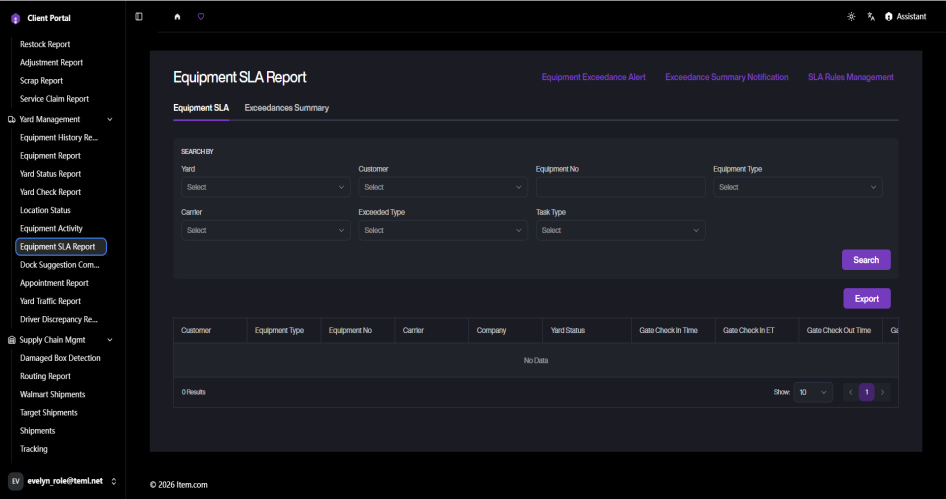Viewport: 946px width, 499px height.
Task: Open Equipment Report in sidebar
Action: (x=50, y=156)
